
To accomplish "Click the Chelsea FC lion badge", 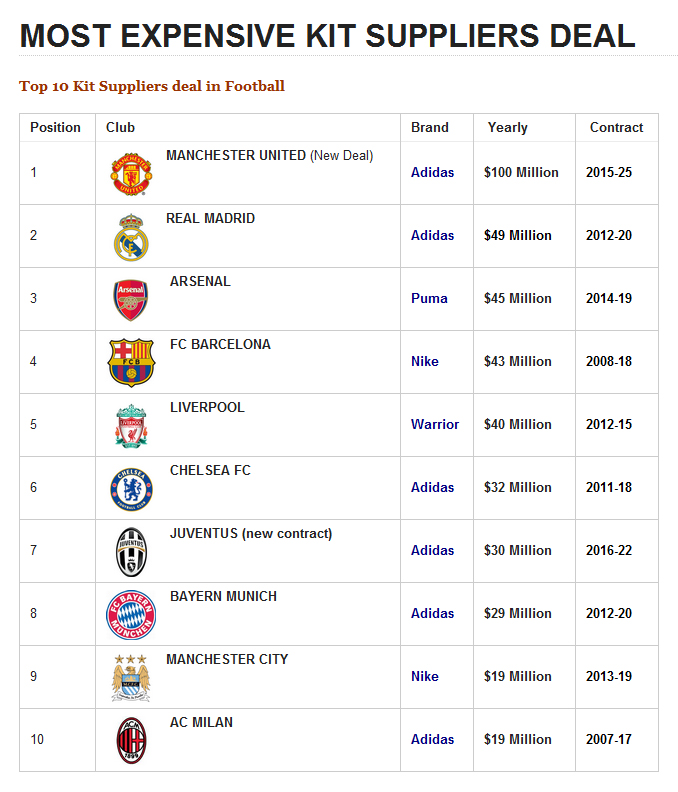I will tap(131, 489).
